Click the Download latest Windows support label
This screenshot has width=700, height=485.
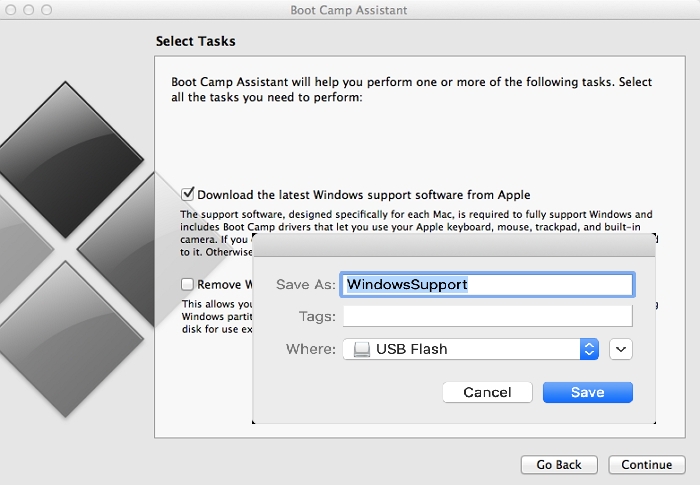point(364,195)
